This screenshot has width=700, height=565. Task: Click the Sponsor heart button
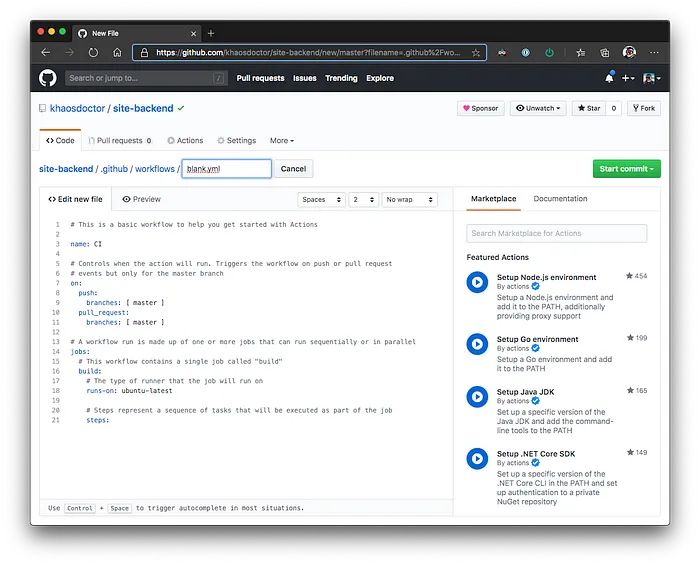click(x=480, y=108)
